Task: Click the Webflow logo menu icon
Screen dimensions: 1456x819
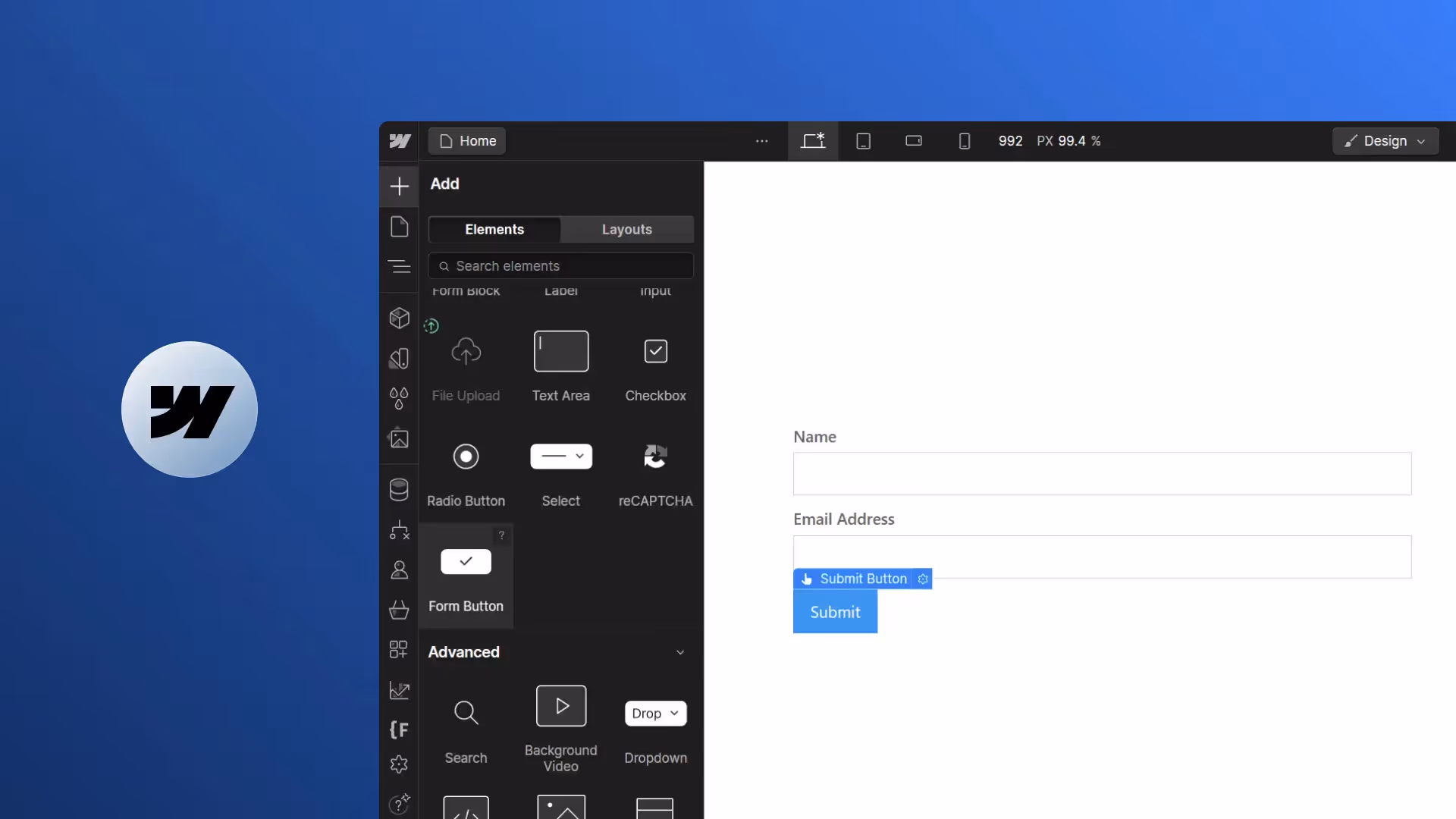Action: 400,141
